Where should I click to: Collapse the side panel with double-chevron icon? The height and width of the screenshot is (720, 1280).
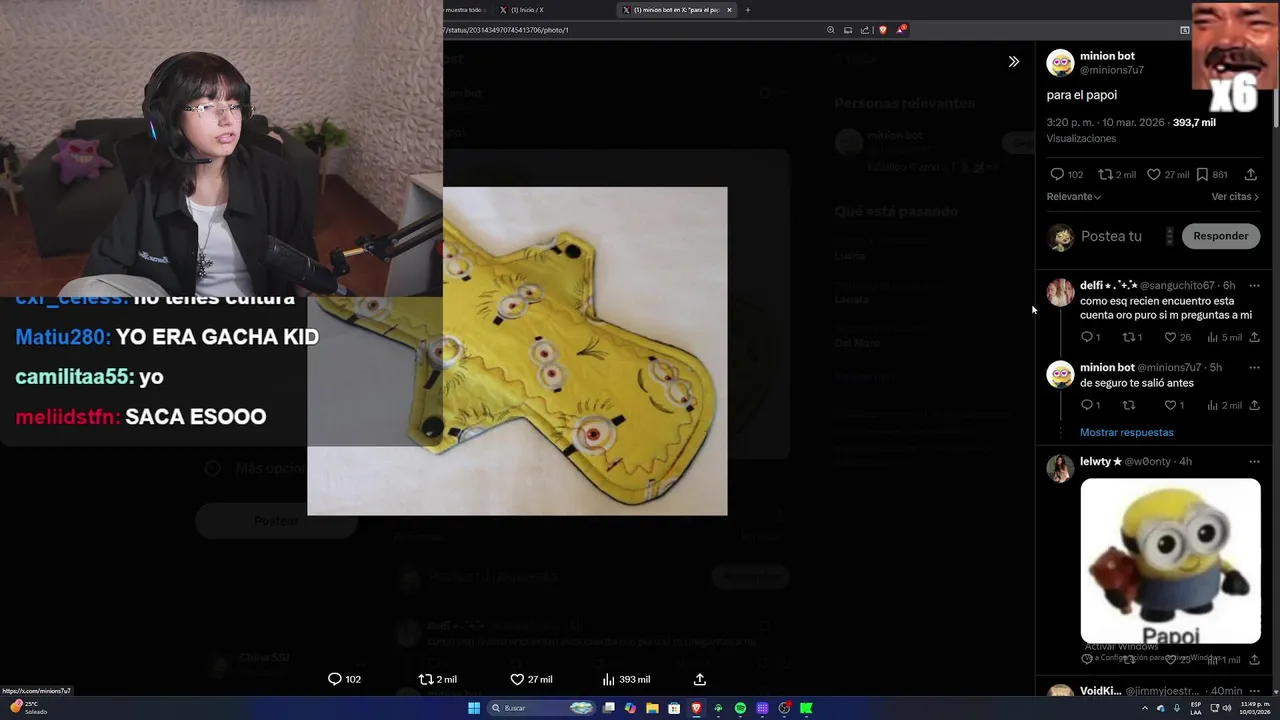[x=1013, y=62]
